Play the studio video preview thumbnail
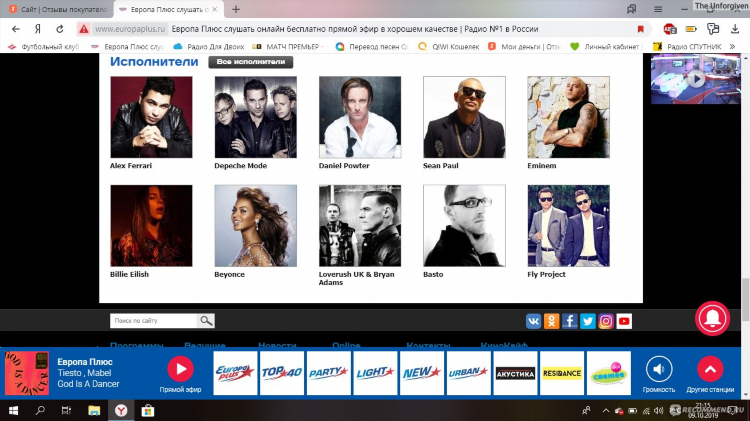The width and height of the screenshot is (750, 421). click(695, 79)
